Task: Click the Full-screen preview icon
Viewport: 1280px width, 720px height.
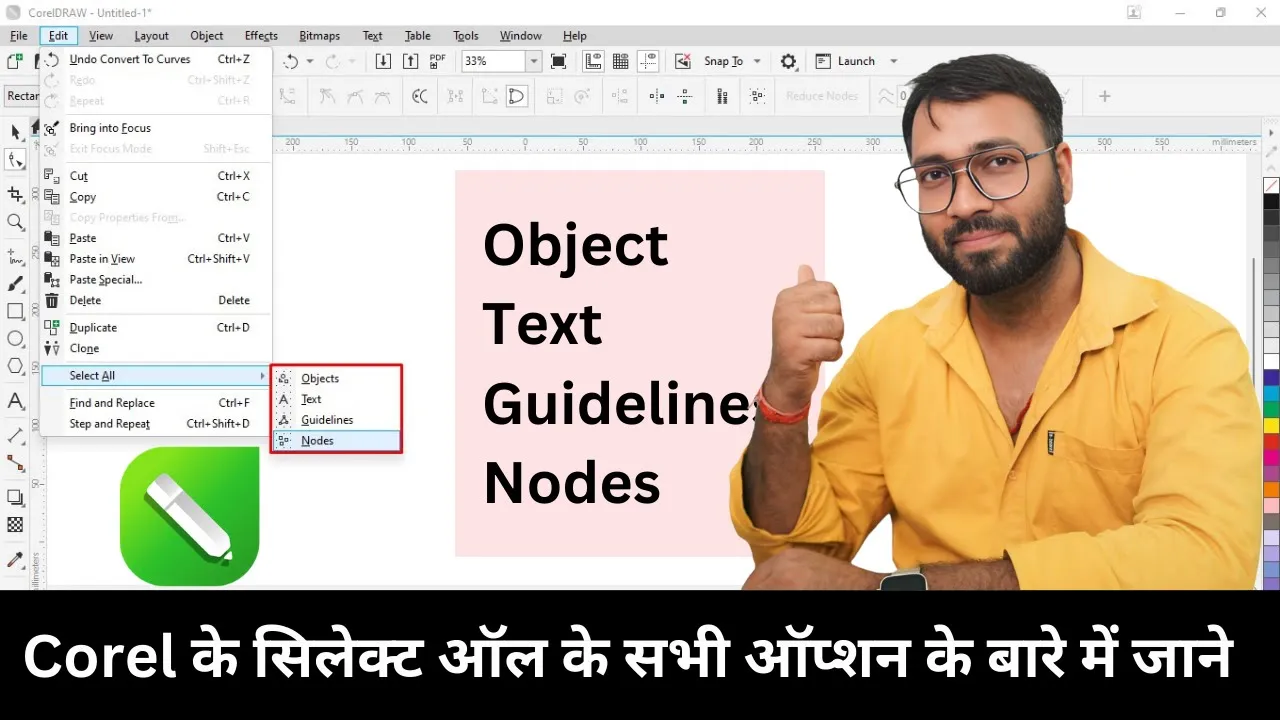Action: [559, 61]
